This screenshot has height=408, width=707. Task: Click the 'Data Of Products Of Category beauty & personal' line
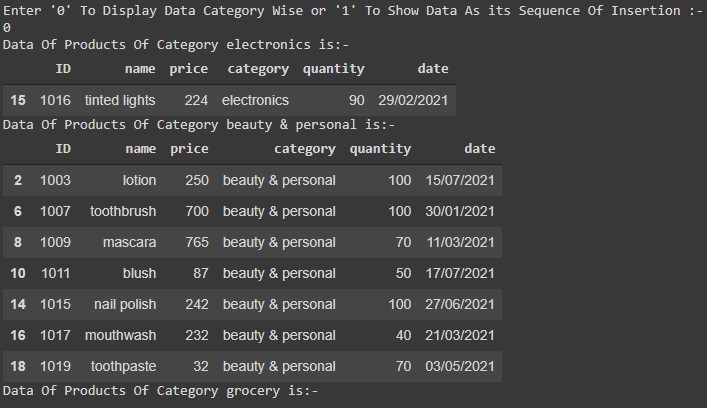pos(198,124)
